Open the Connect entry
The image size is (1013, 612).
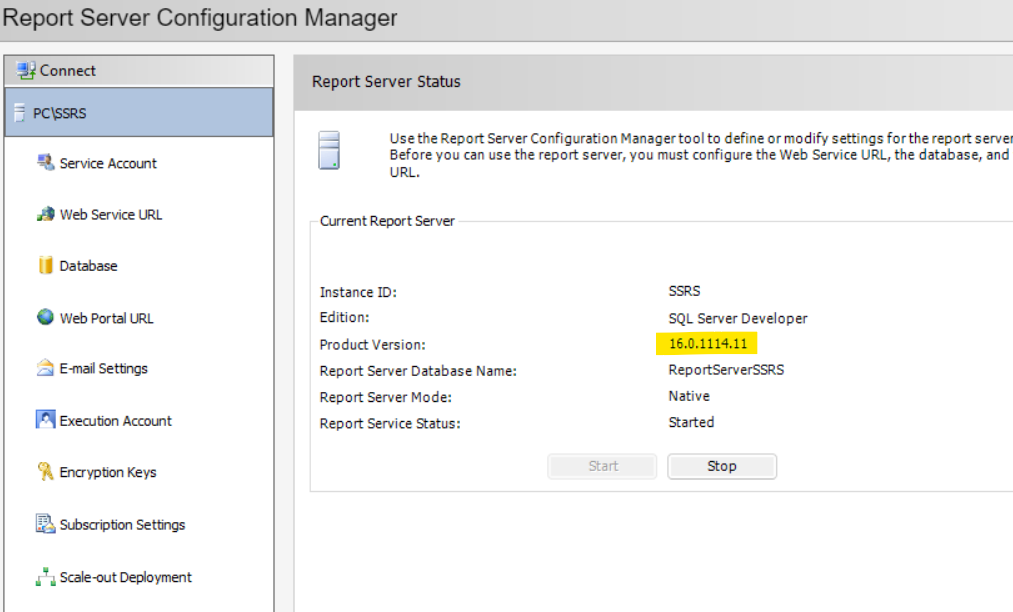pos(139,70)
